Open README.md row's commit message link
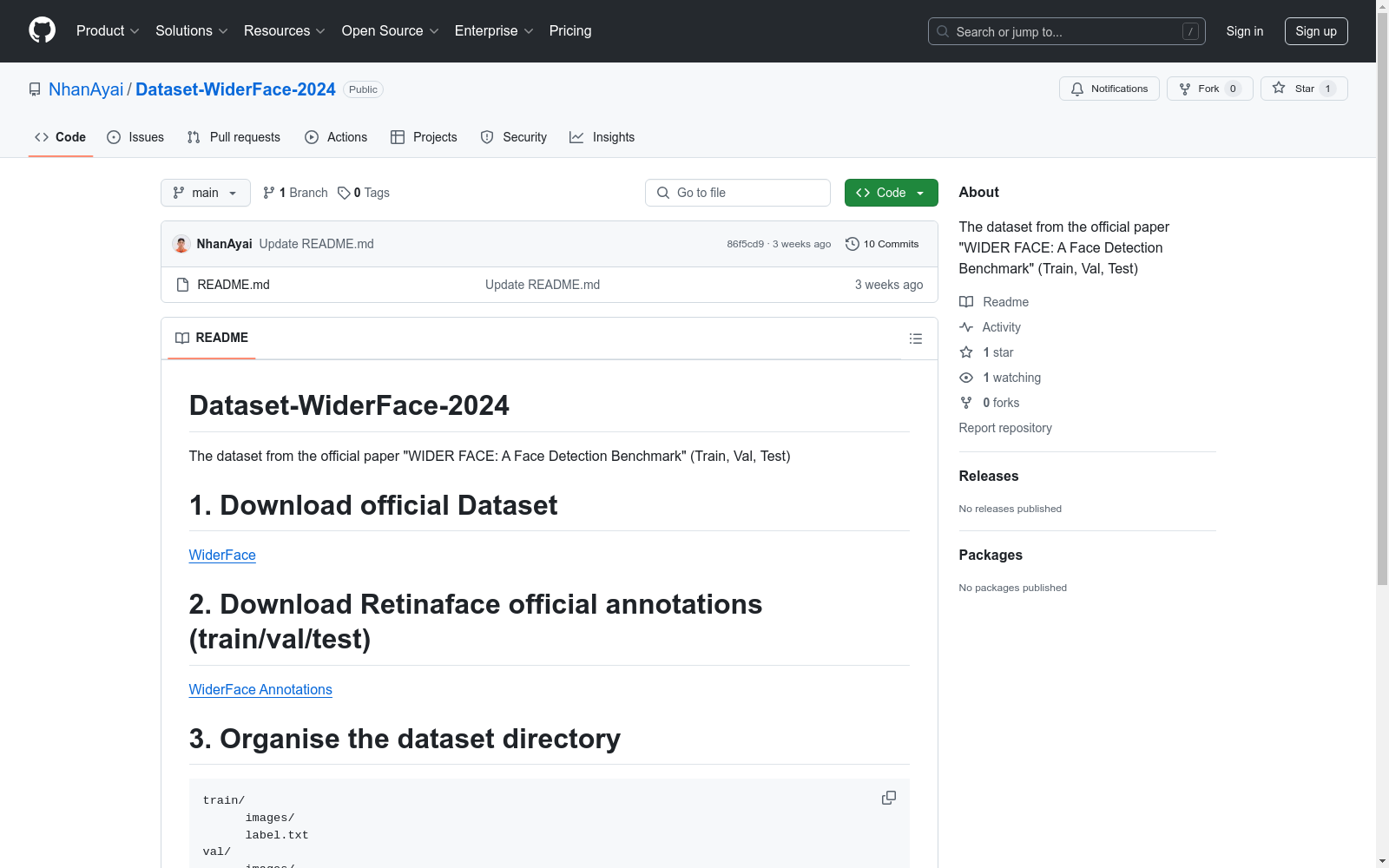 click(x=543, y=285)
